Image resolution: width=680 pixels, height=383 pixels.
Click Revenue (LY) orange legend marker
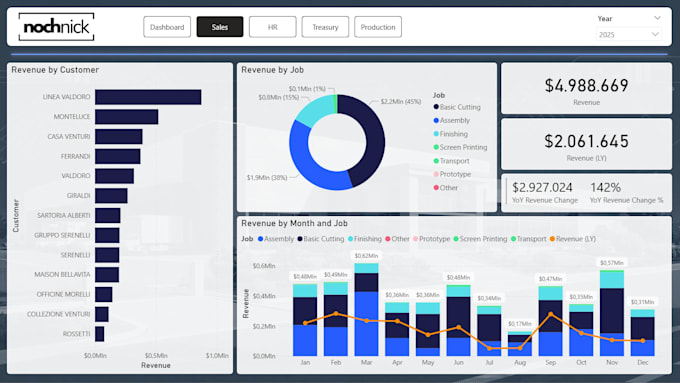552,239
